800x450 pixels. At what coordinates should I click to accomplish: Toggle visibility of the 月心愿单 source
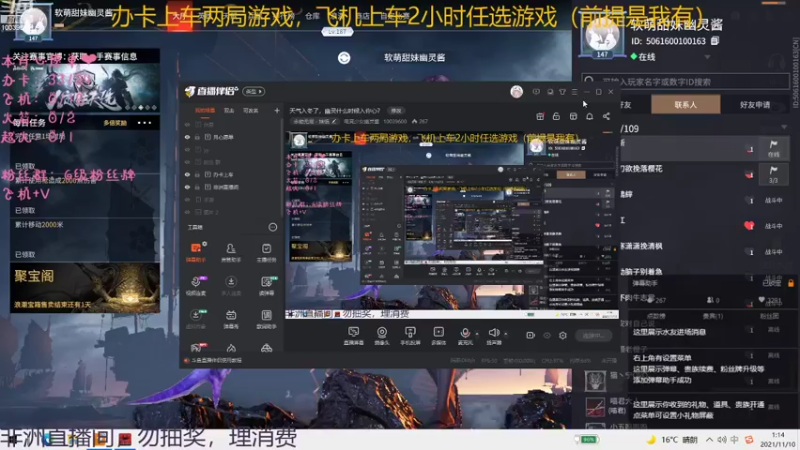(x=187, y=137)
